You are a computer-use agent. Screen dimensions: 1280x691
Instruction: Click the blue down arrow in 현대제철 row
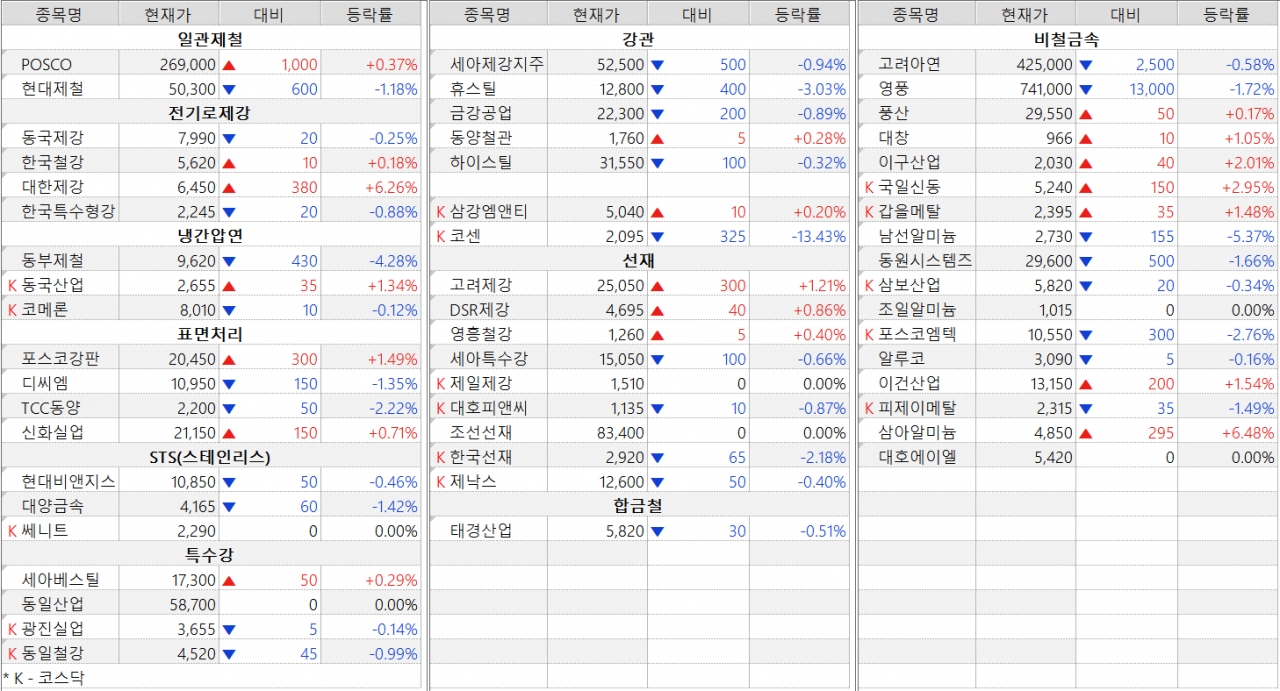(229, 89)
